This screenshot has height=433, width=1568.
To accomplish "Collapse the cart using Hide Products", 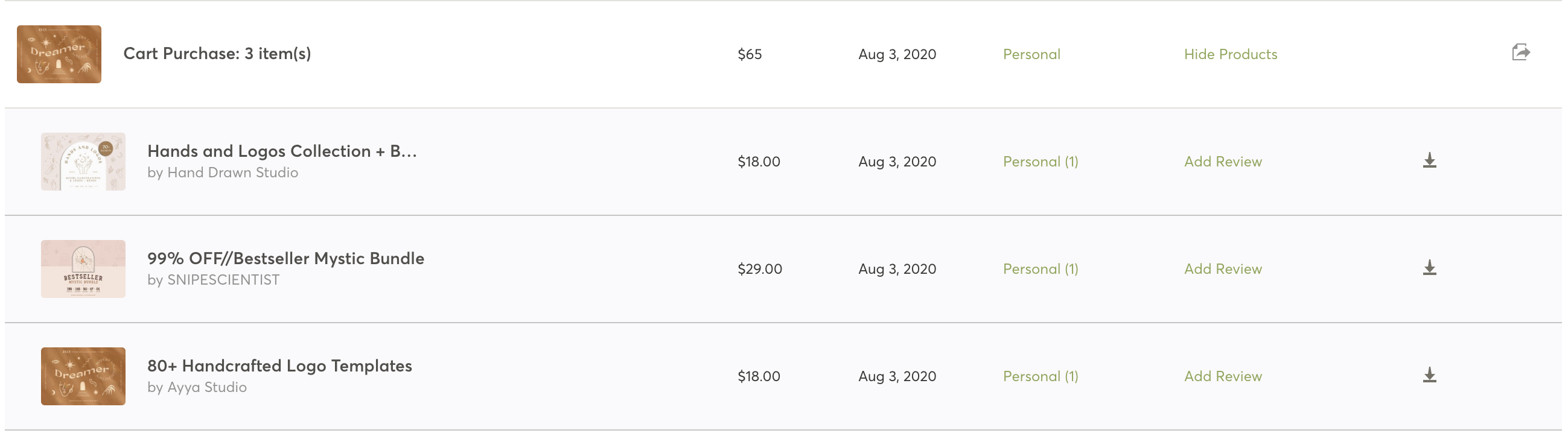I will click(1230, 54).
